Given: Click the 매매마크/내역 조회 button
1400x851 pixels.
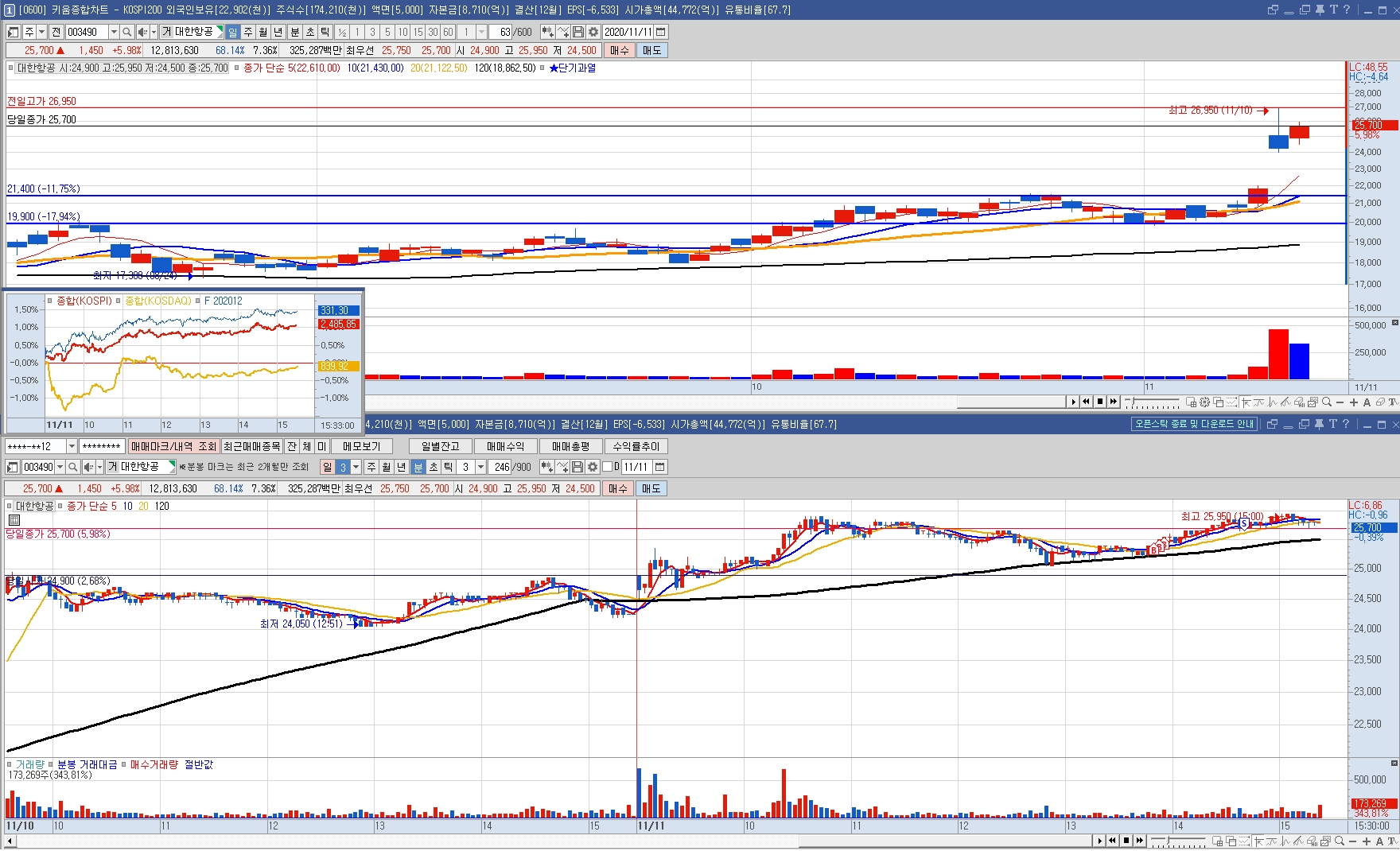Looking at the screenshot, I should pyautogui.click(x=173, y=446).
